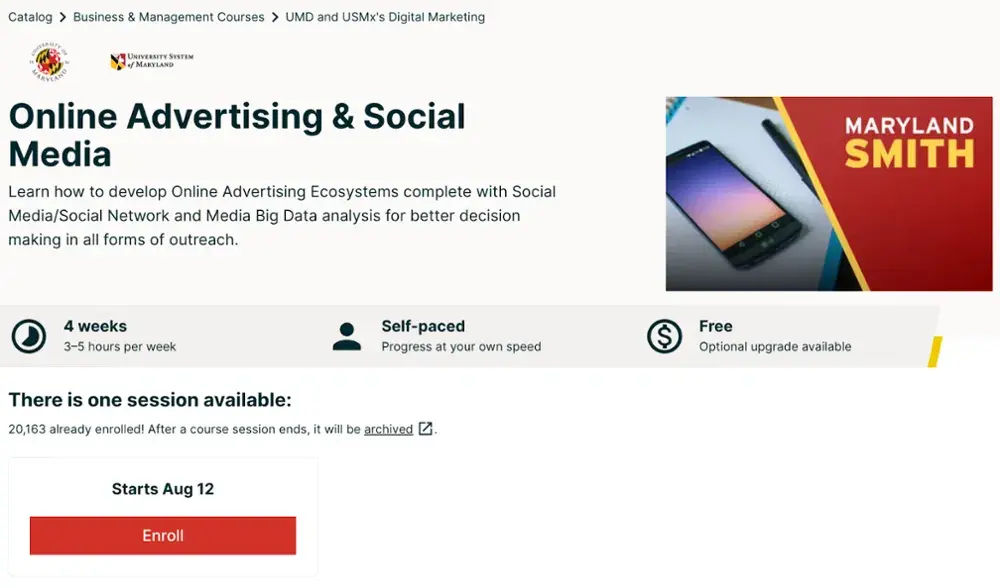Go to Business & Management Courses breadcrumb
Viewport: 1000px width, 588px height.
(169, 17)
